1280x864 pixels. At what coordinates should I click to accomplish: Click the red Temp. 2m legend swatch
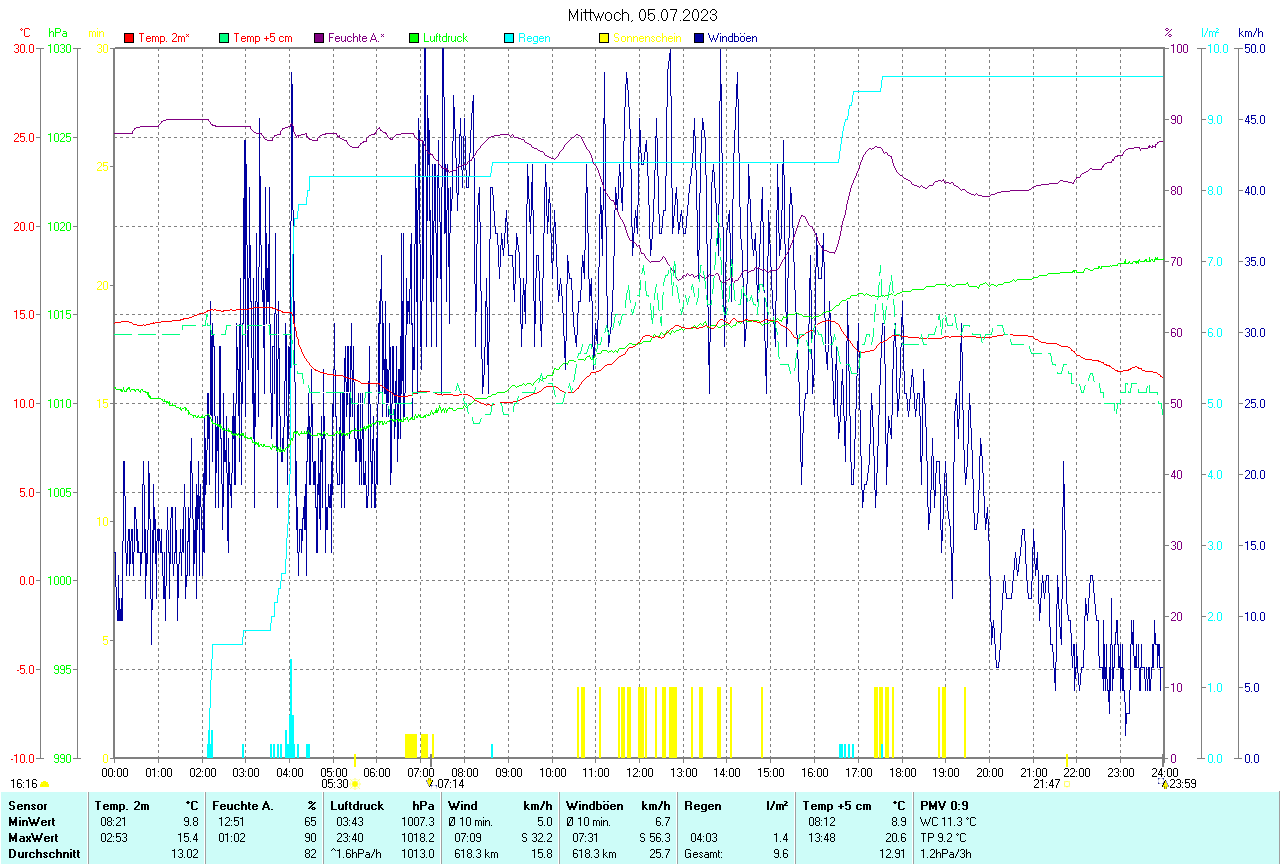point(129,38)
